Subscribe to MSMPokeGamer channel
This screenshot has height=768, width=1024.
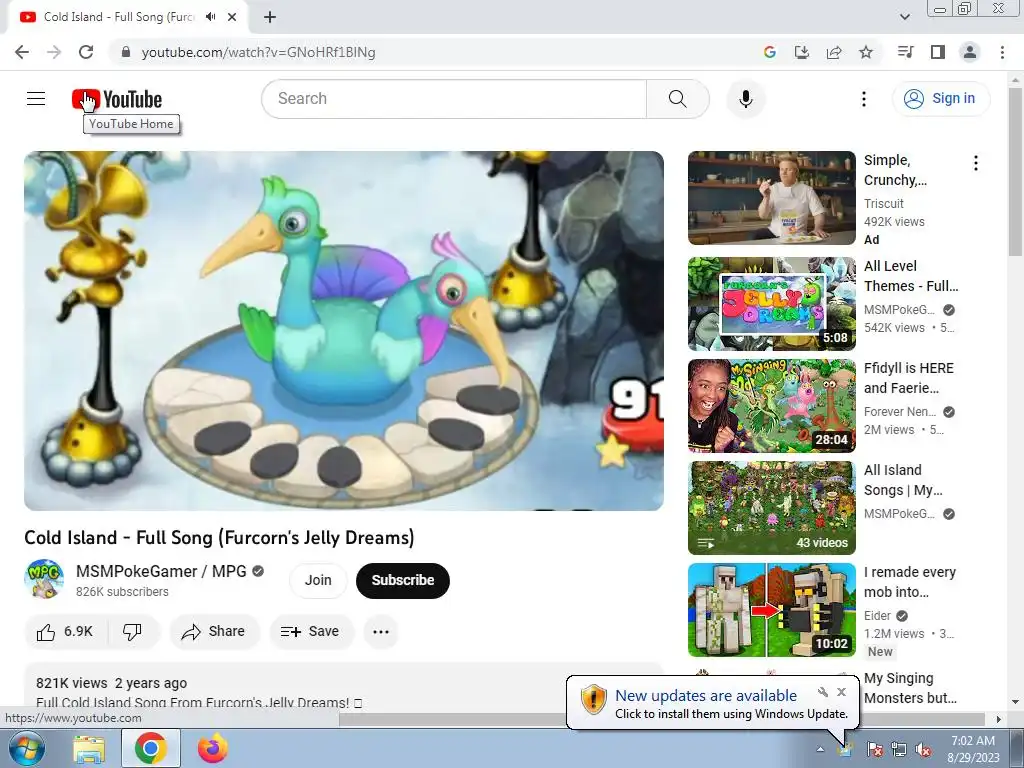click(x=403, y=580)
